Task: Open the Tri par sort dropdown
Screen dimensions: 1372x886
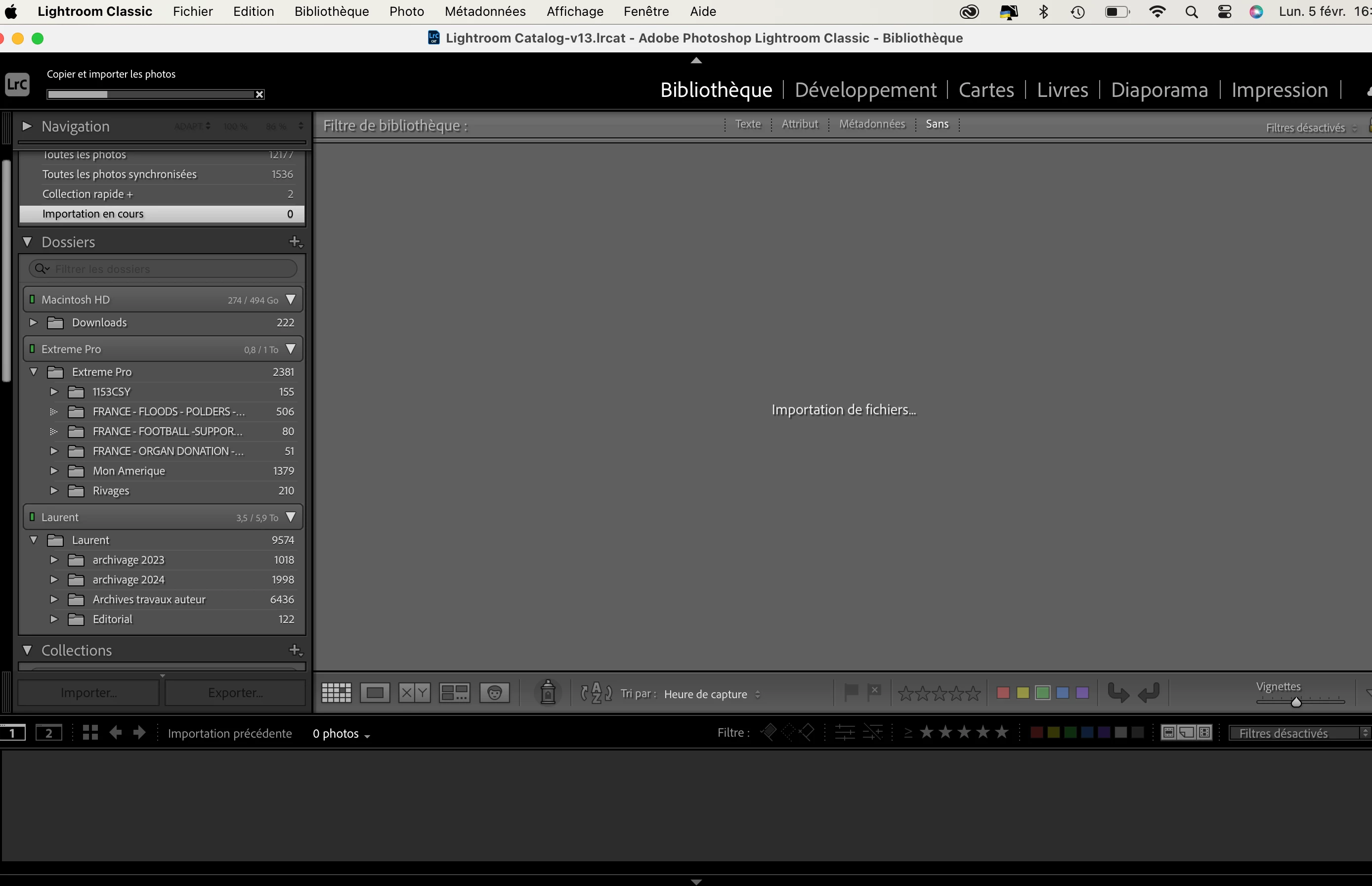Action: 712,695
